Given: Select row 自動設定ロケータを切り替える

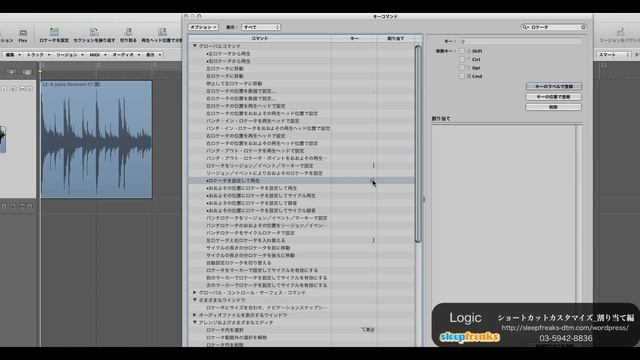Looking at the screenshot, I should pyautogui.click(x=301, y=263).
